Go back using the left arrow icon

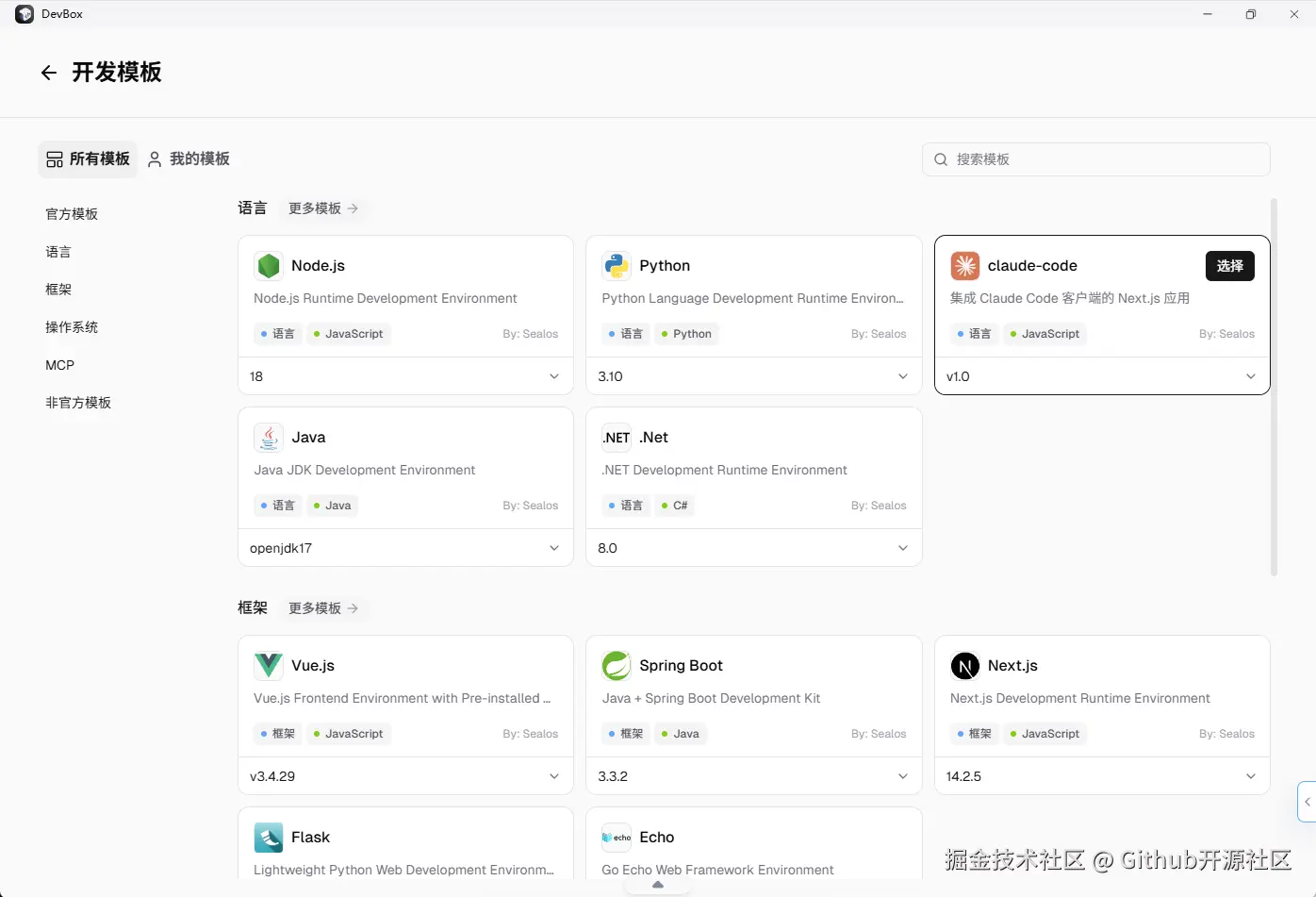pos(49,73)
